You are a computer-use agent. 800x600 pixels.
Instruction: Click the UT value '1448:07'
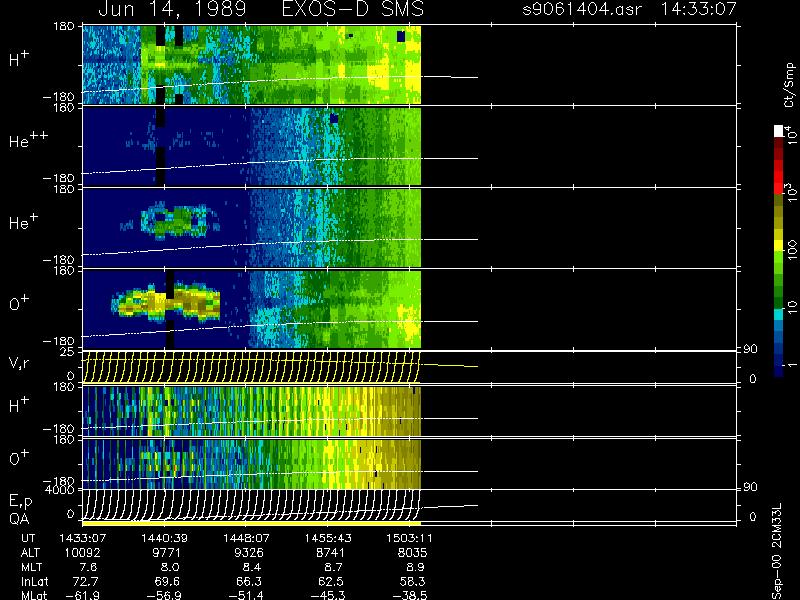coord(246,538)
